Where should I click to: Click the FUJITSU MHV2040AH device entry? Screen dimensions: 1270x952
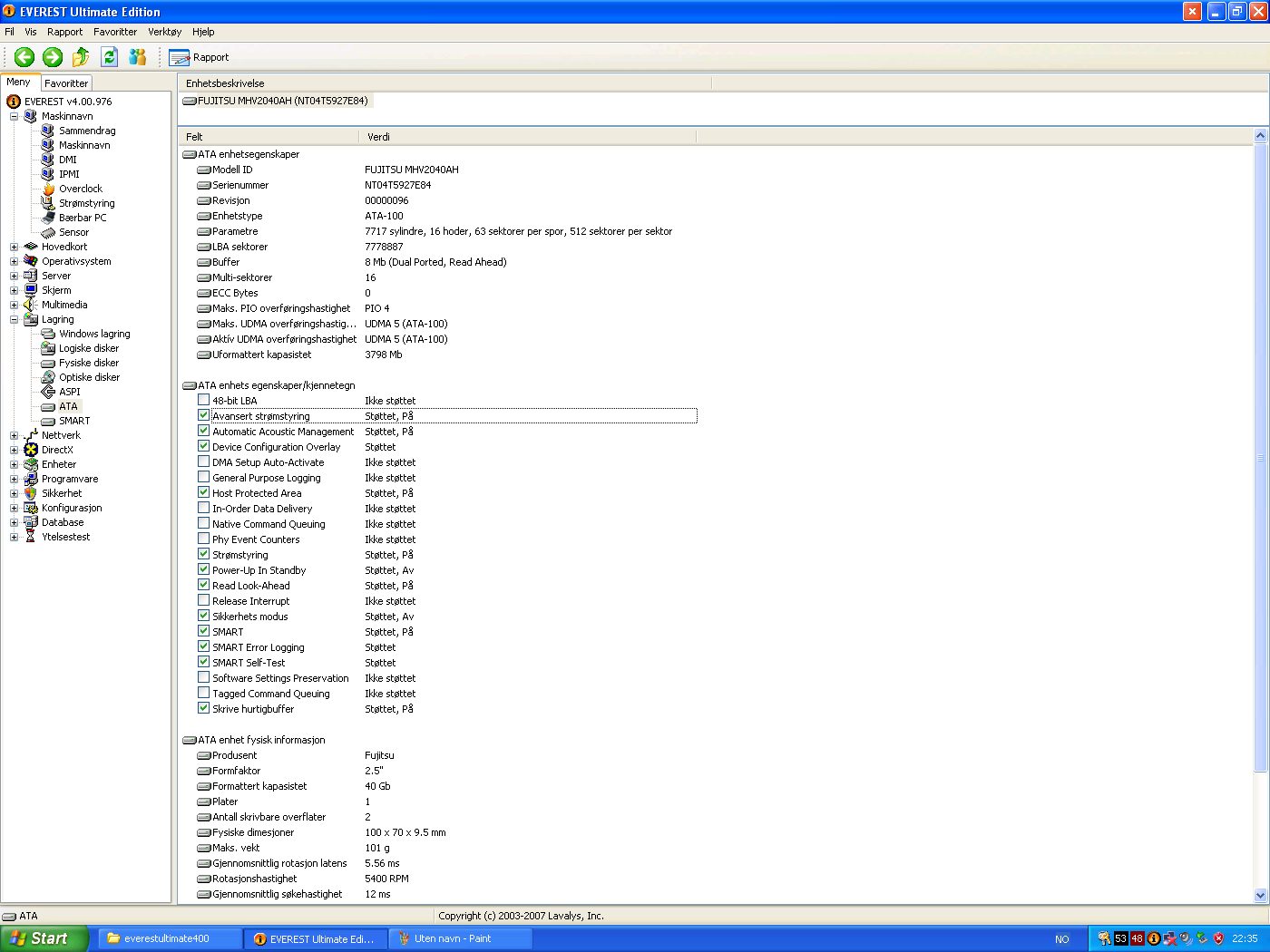point(276,101)
